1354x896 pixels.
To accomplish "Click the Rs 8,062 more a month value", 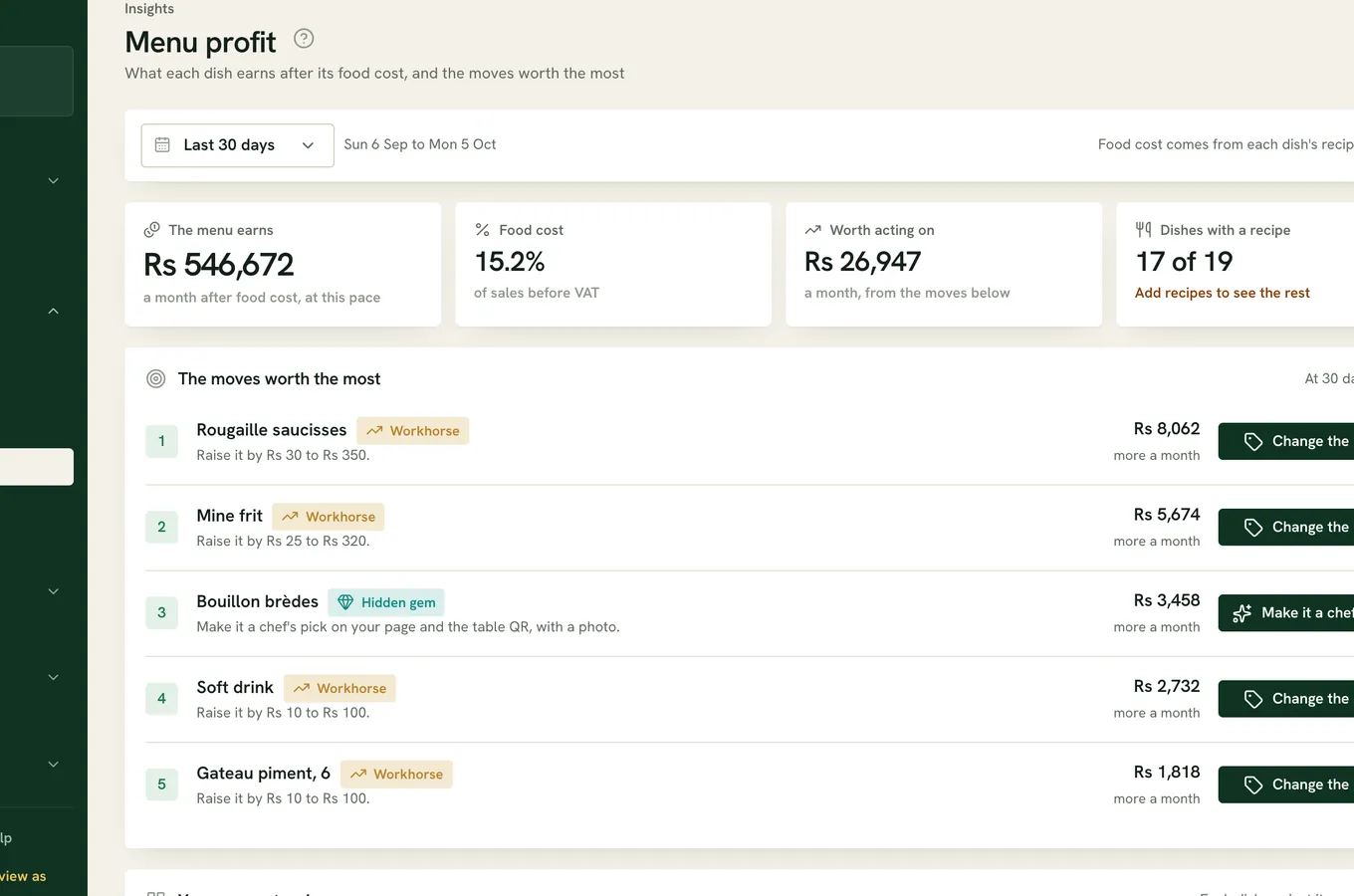I will pos(1166,429).
